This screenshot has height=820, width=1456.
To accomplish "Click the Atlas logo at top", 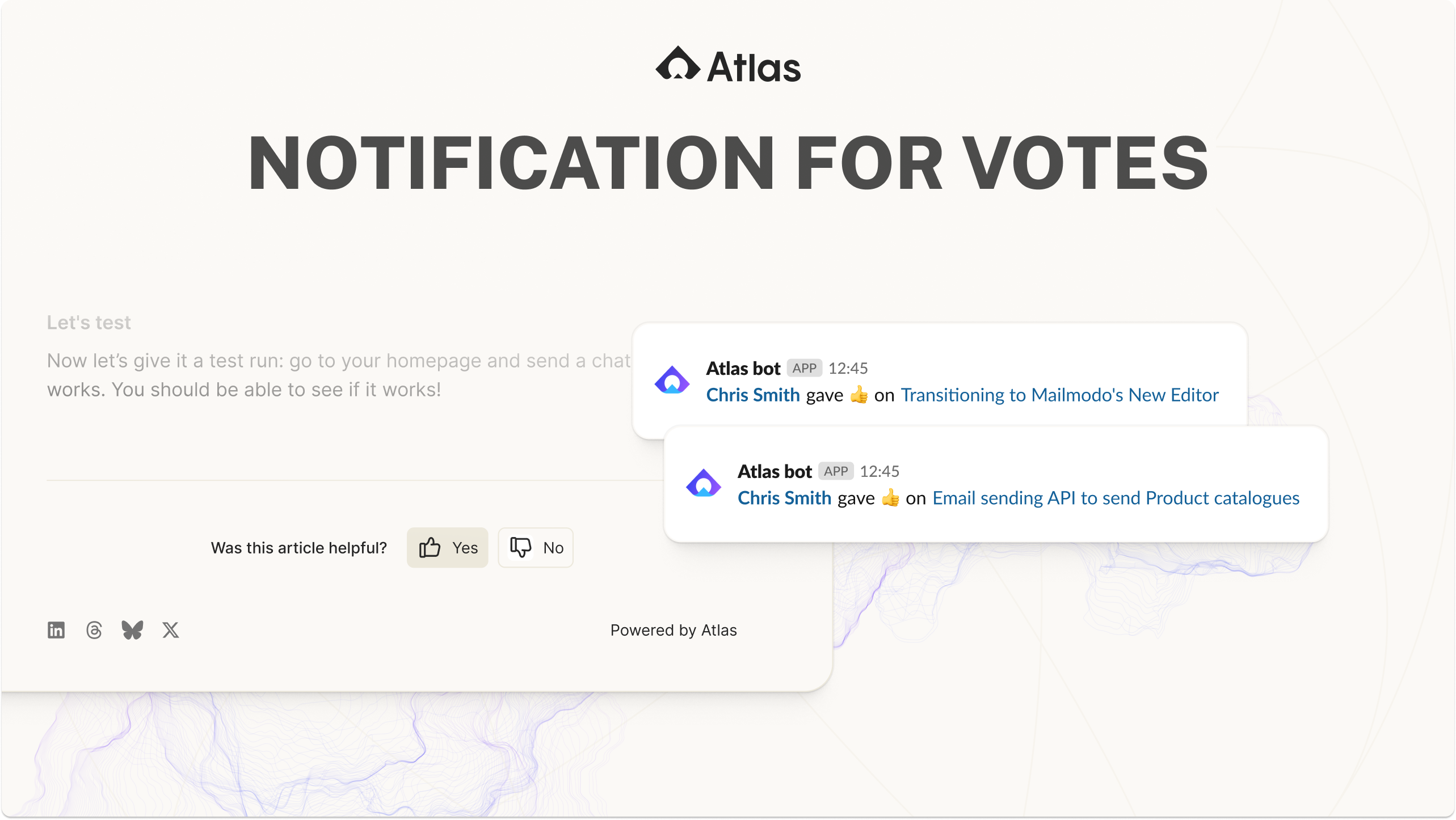I will 728,65.
